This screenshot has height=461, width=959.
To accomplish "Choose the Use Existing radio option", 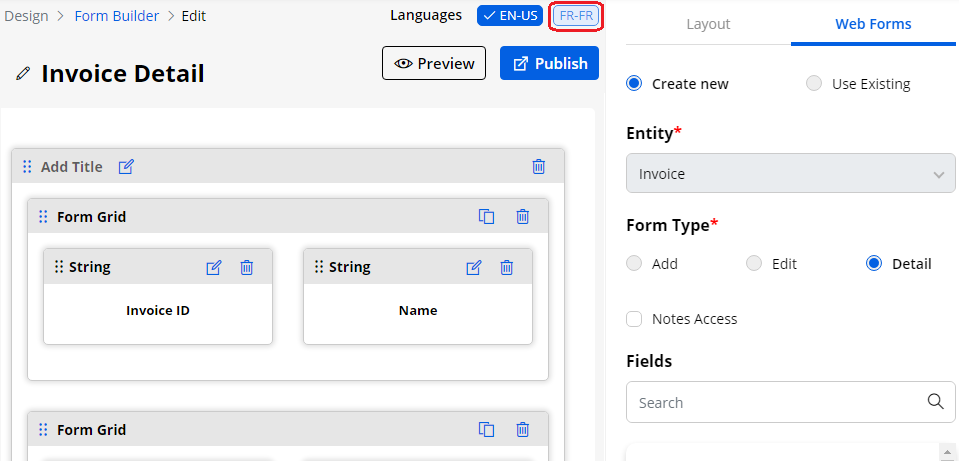I will tap(814, 84).
